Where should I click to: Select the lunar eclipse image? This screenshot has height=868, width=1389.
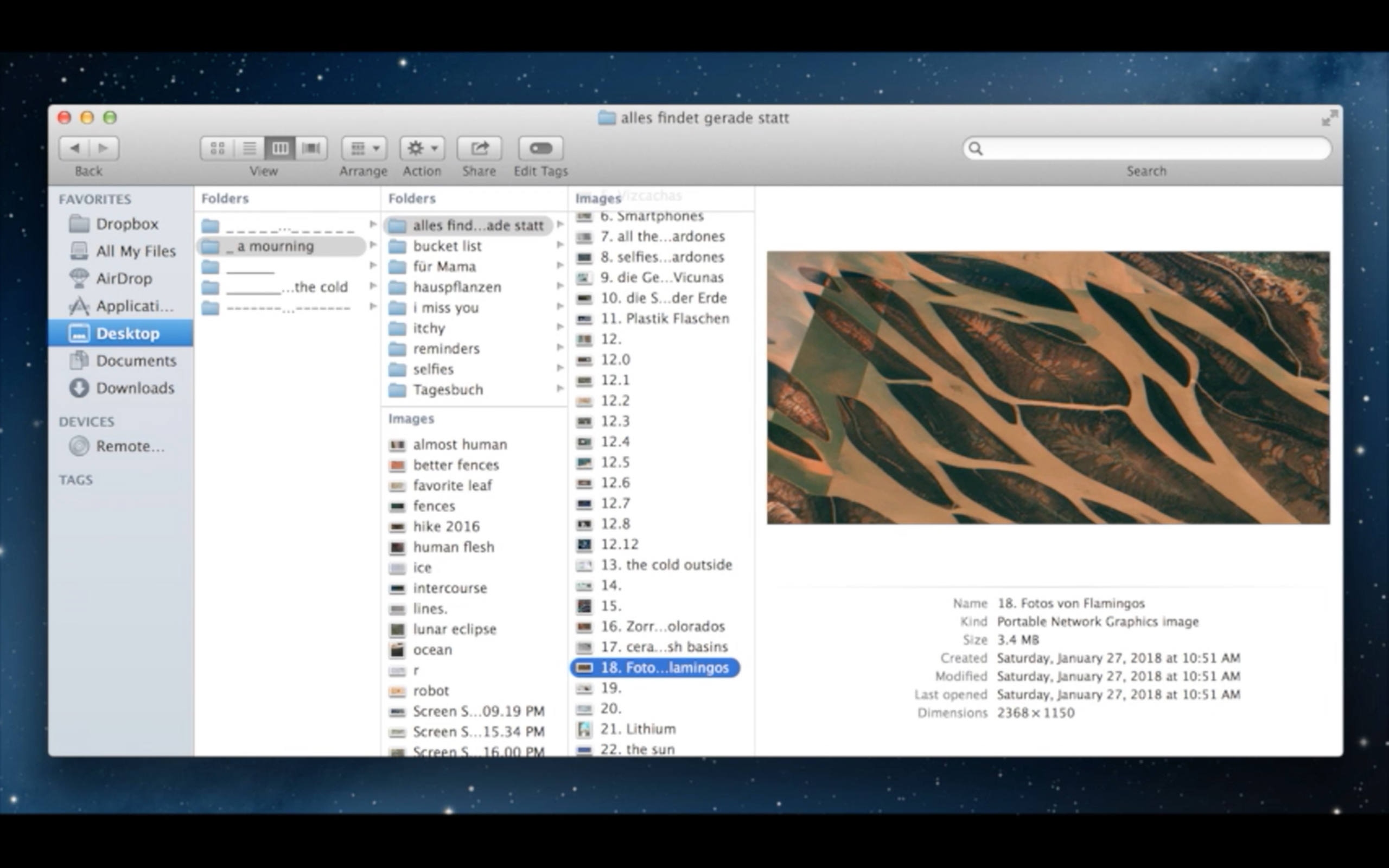[454, 629]
